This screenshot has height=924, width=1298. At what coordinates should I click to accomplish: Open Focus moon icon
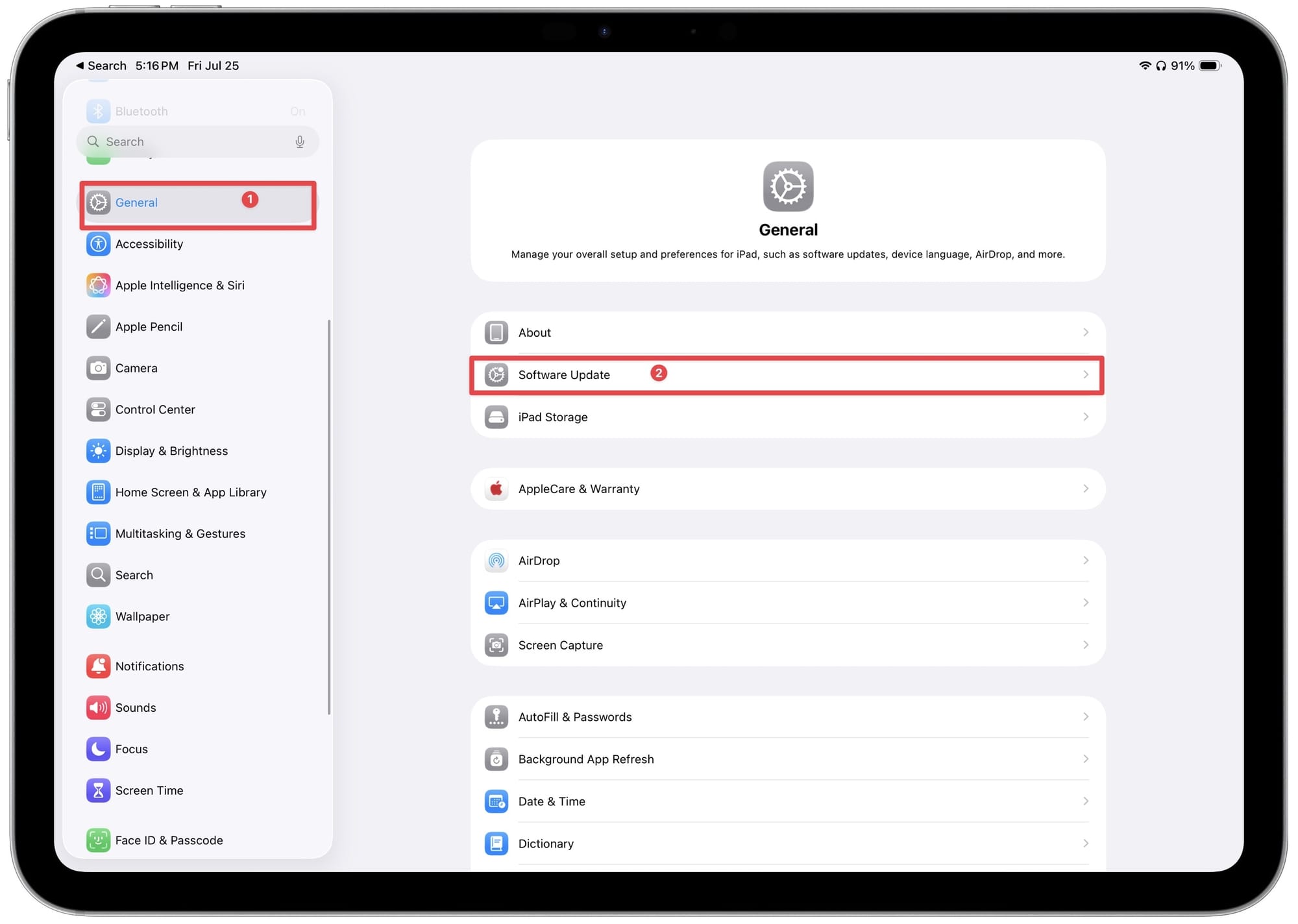tap(98, 749)
